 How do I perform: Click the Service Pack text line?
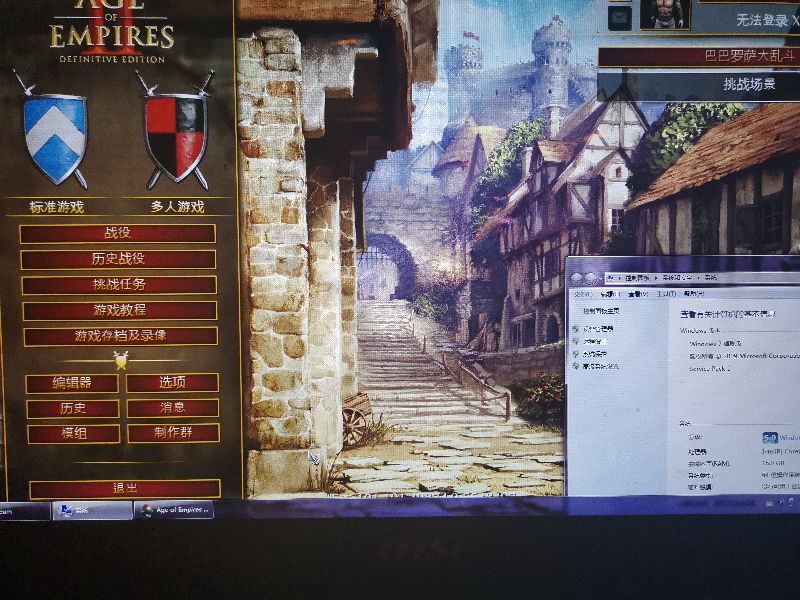(710, 368)
